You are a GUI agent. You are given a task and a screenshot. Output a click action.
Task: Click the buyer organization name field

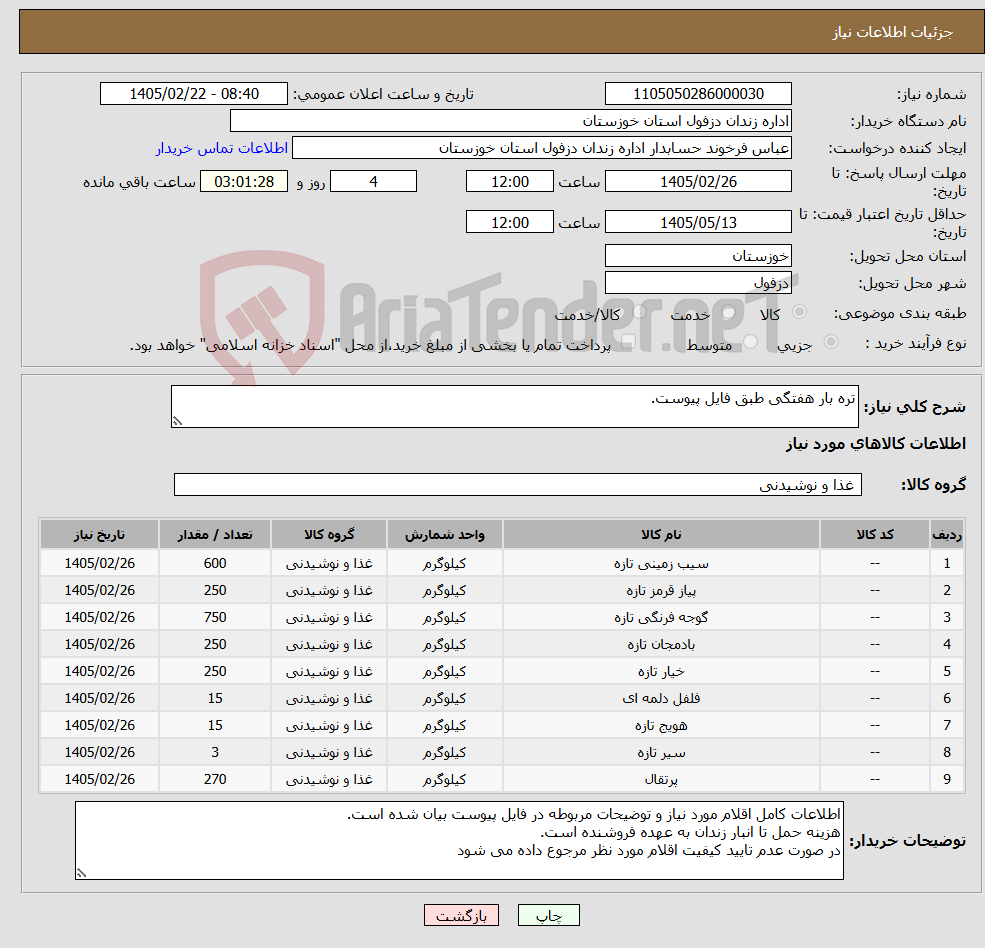511,121
